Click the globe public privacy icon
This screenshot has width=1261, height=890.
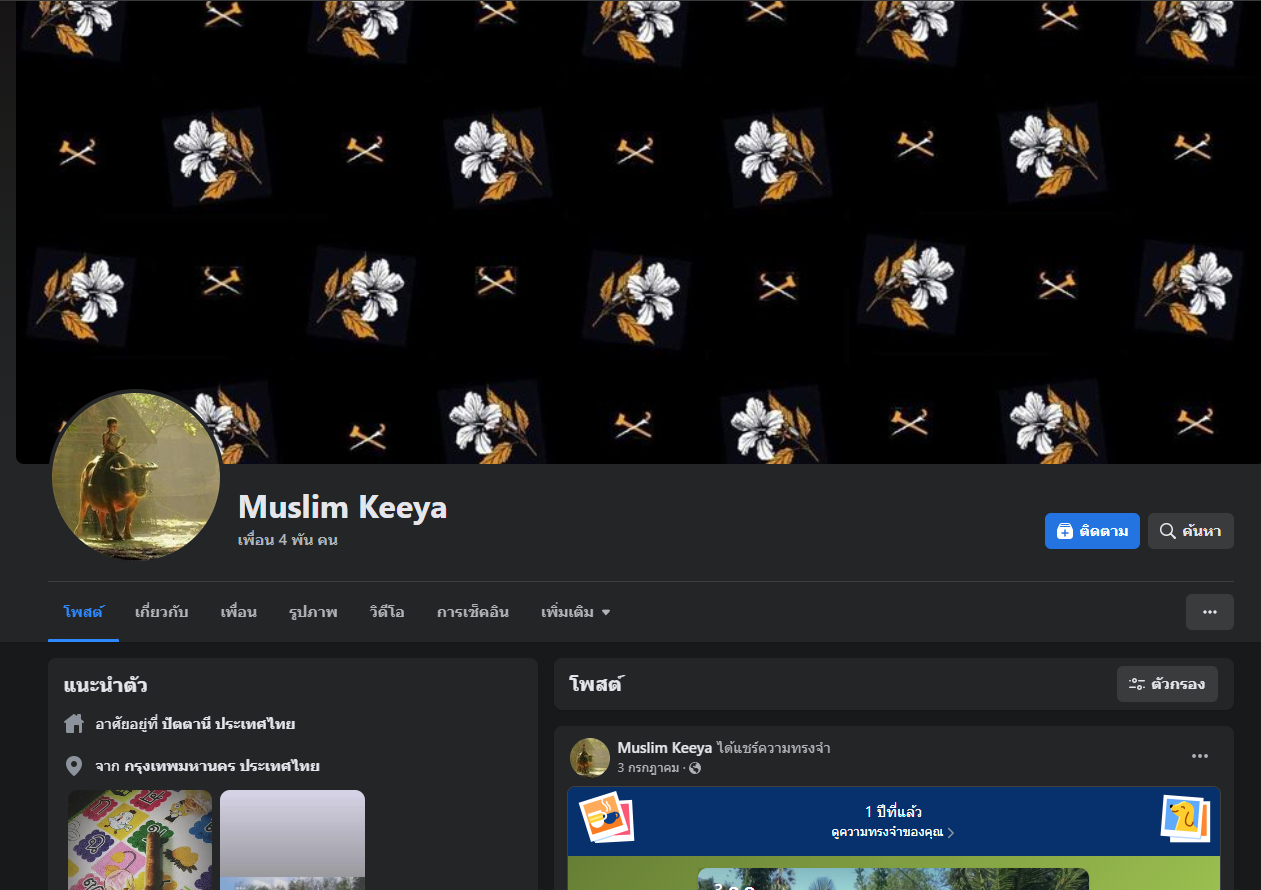[695, 768]
